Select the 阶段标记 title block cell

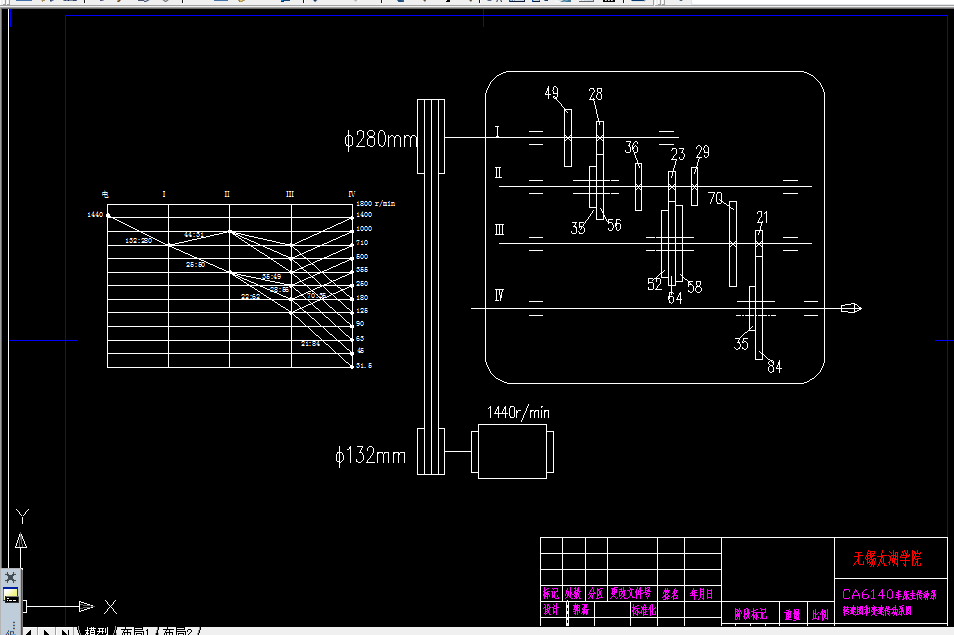click(x=750, y=614)
